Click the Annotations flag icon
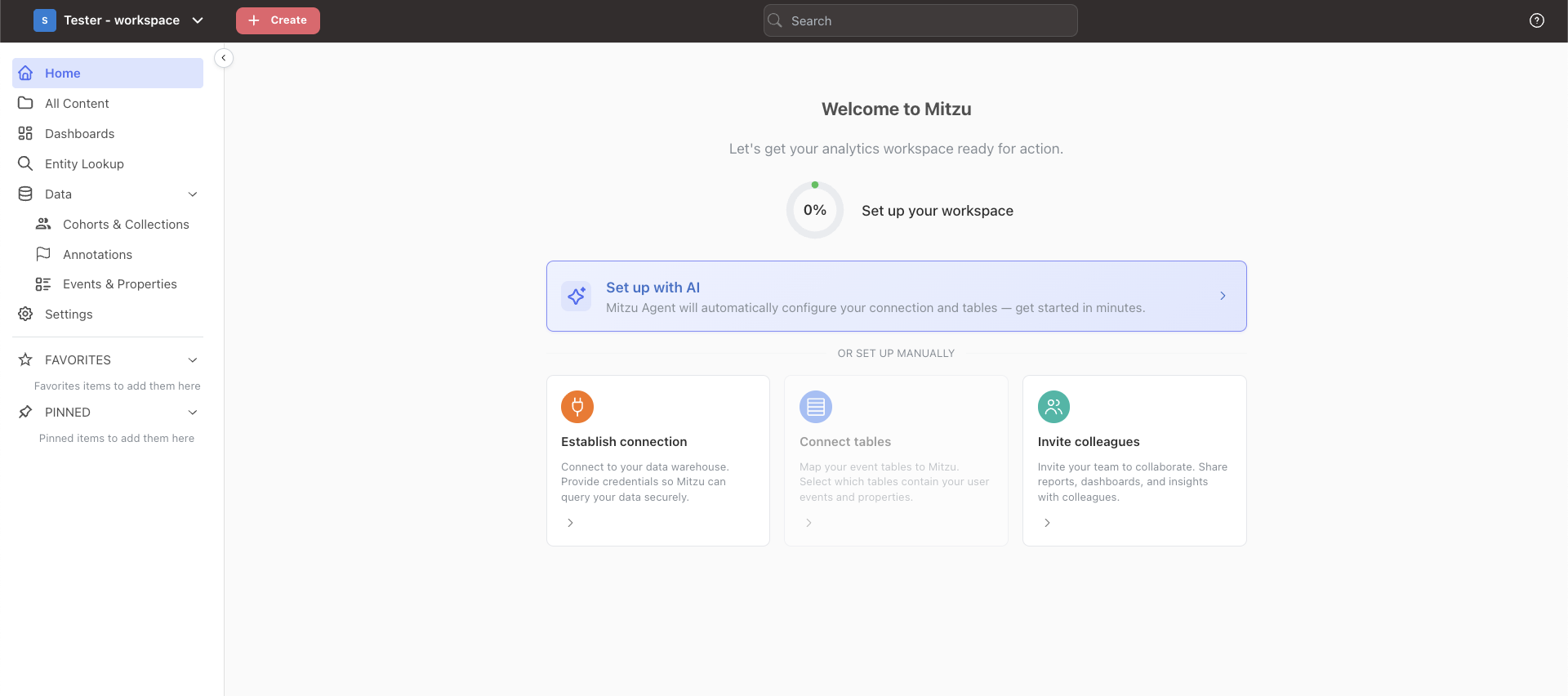This screenshot has height=696, width=1568. tap(43, 254)
